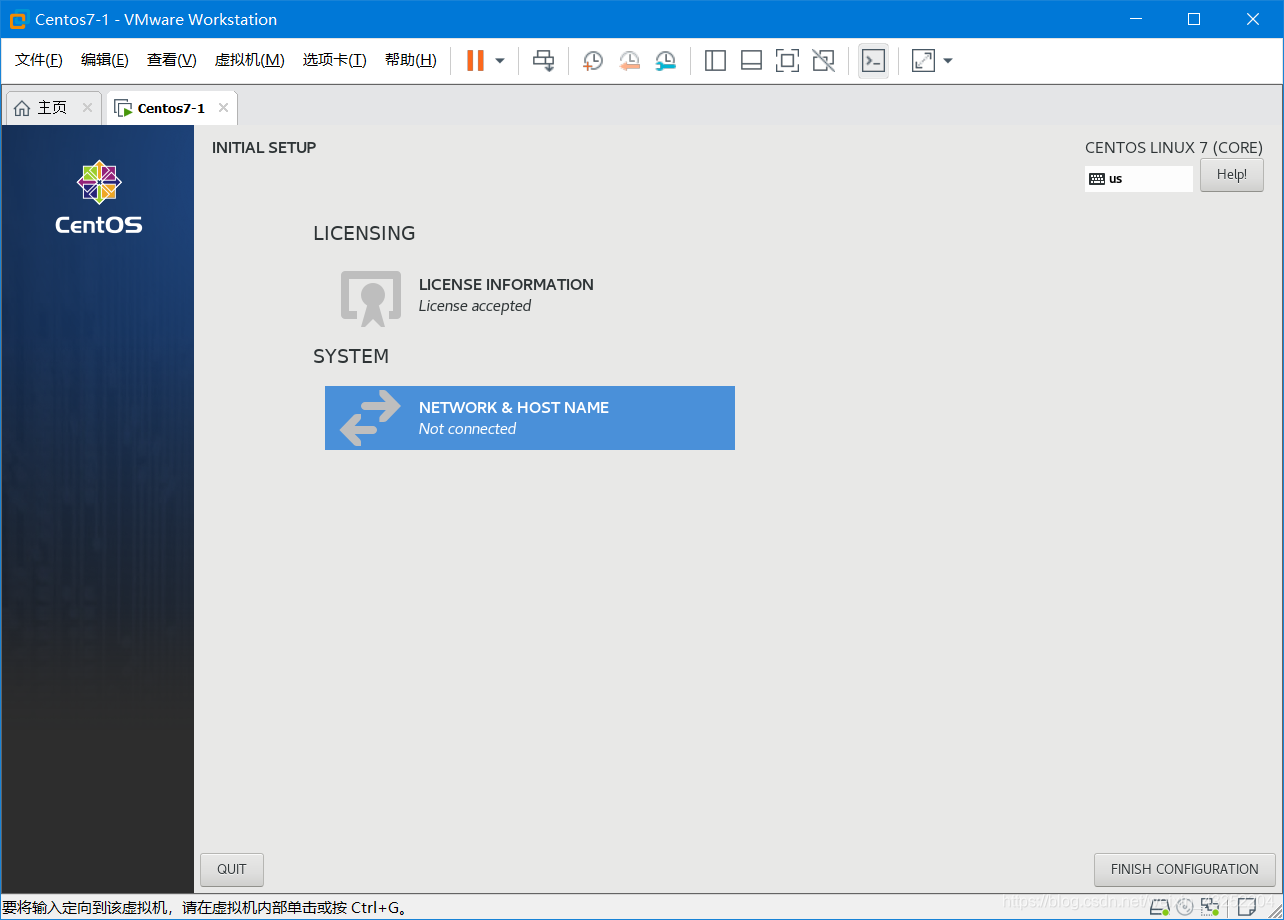Click the QUIT button
The image size is (1284, 920).
pos(232,869)
